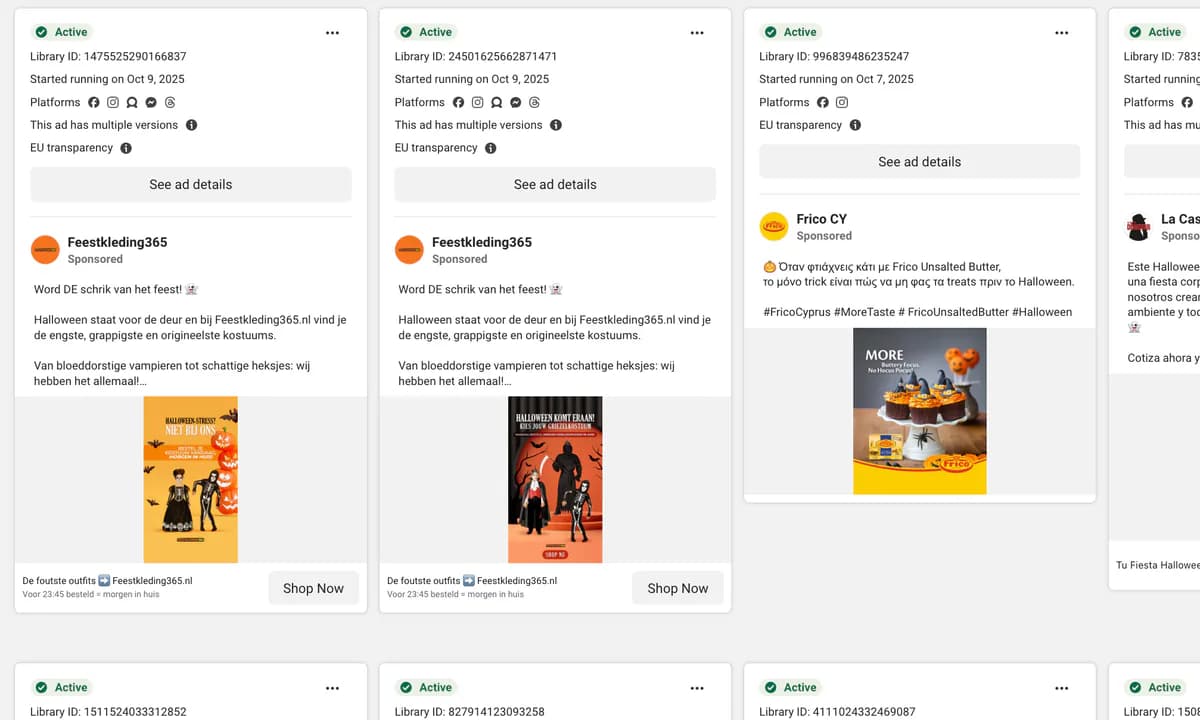Click #FricoCyprus hashtag text in Frico ad
Image resolution: width=1200 pixels, height=720 pixels.
point(797,312)
